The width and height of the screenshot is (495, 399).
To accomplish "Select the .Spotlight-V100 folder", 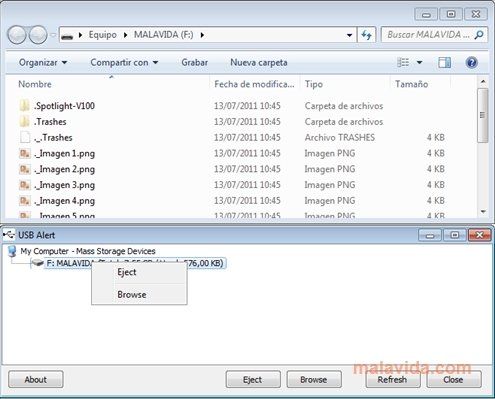I will [64, 106].
